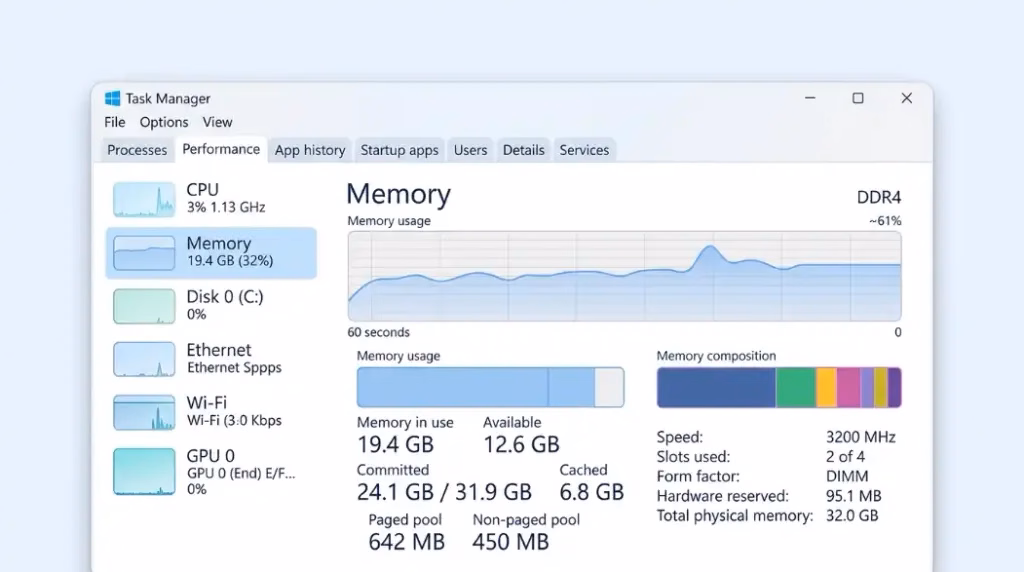
Task: Click the 'GPU 0 (End) E/F...' text
Action: coord(241,473)
